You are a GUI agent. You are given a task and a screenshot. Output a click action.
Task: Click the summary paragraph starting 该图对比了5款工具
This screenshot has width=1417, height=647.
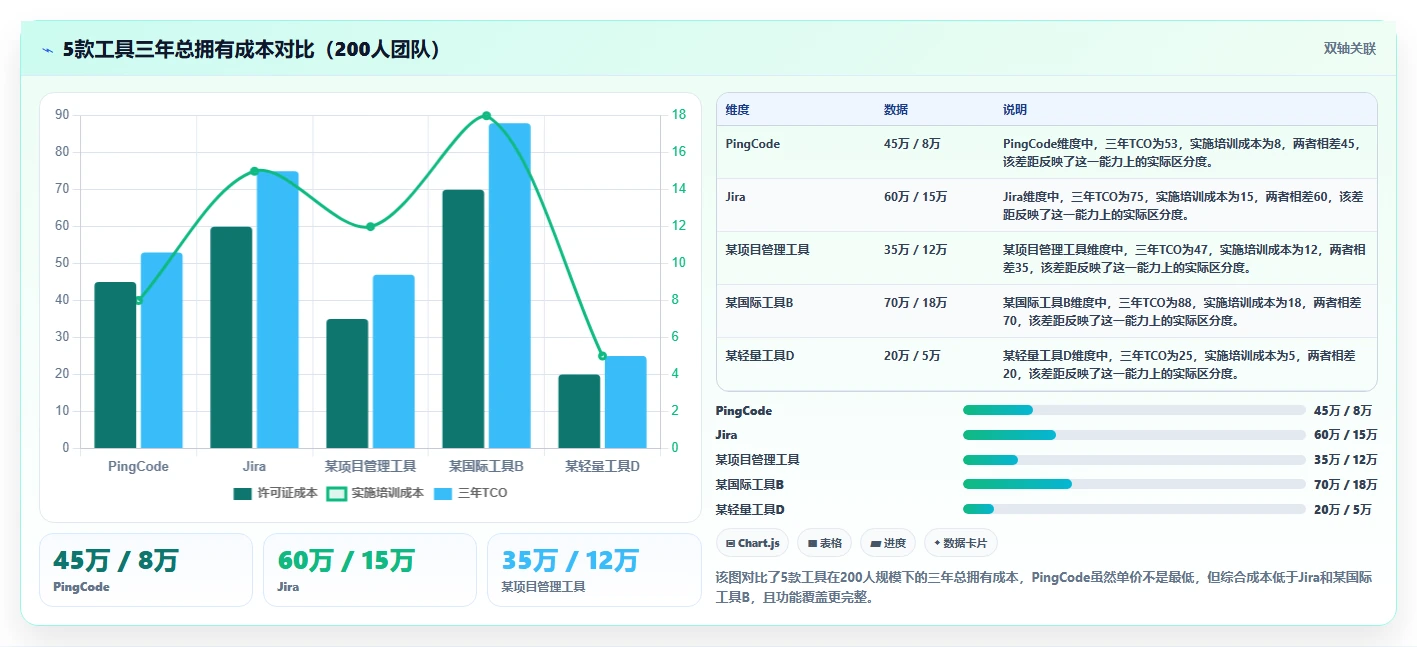point(1043,587)
